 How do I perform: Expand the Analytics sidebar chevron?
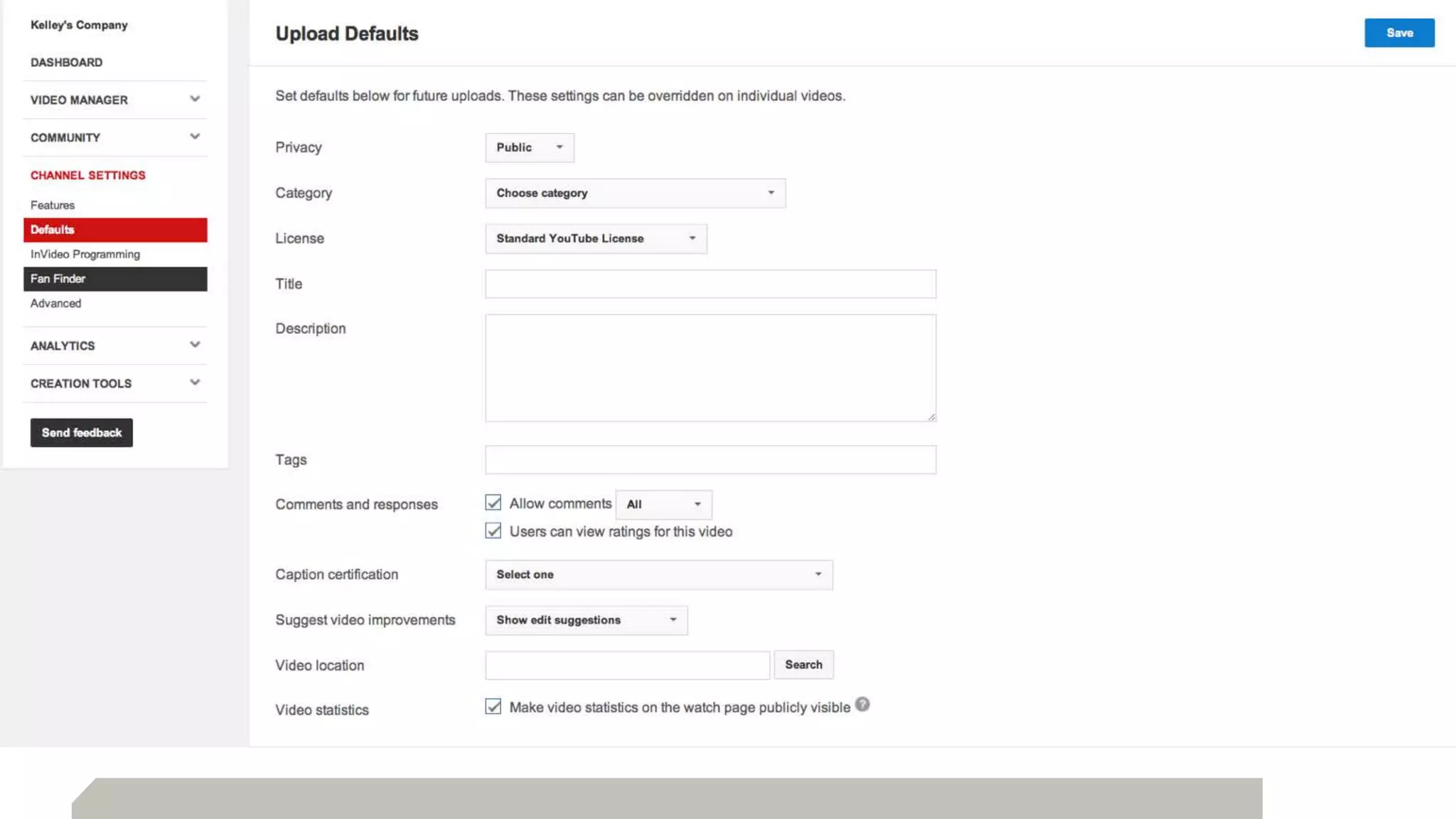click(195, 345)
